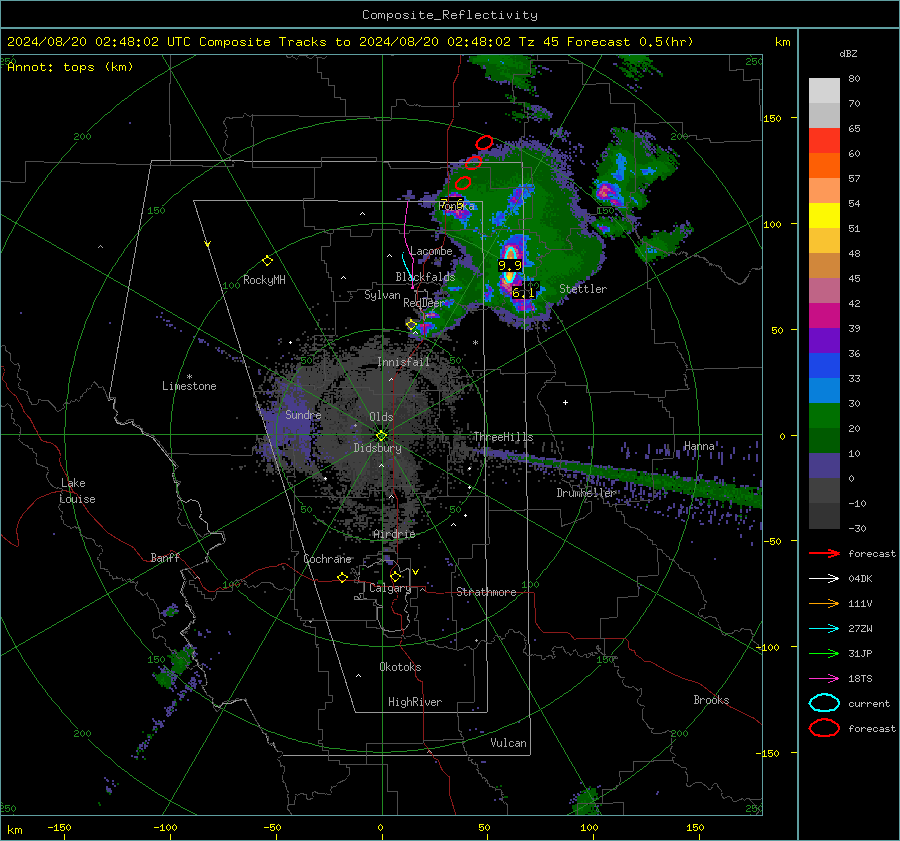This screenshot has height=841, width=900.
Task: Select the white 04DK track arrow
Action: [824, 579]
